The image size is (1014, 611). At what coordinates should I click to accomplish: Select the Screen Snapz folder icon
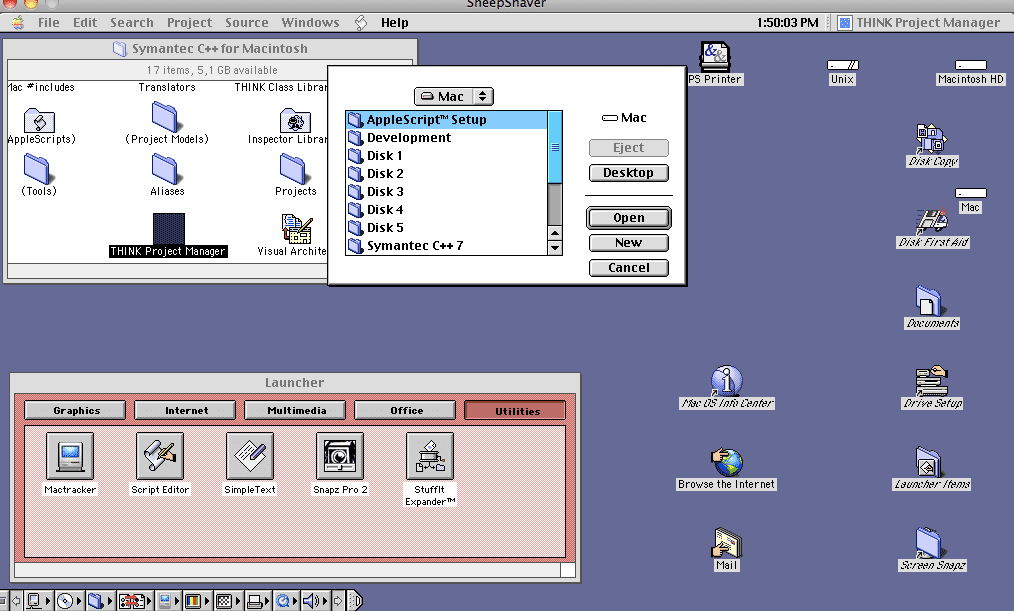click(929, 542)
